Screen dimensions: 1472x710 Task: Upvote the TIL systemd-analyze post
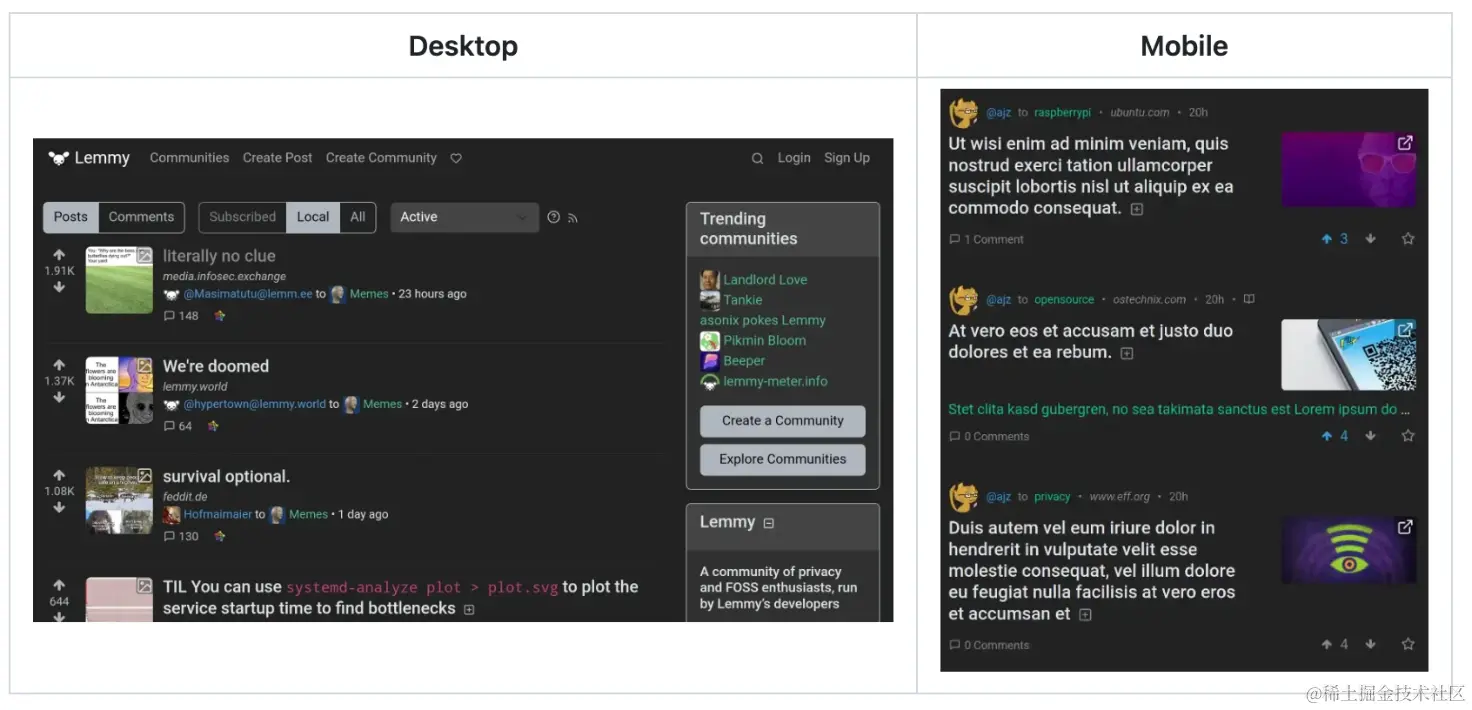pos(59,585)
